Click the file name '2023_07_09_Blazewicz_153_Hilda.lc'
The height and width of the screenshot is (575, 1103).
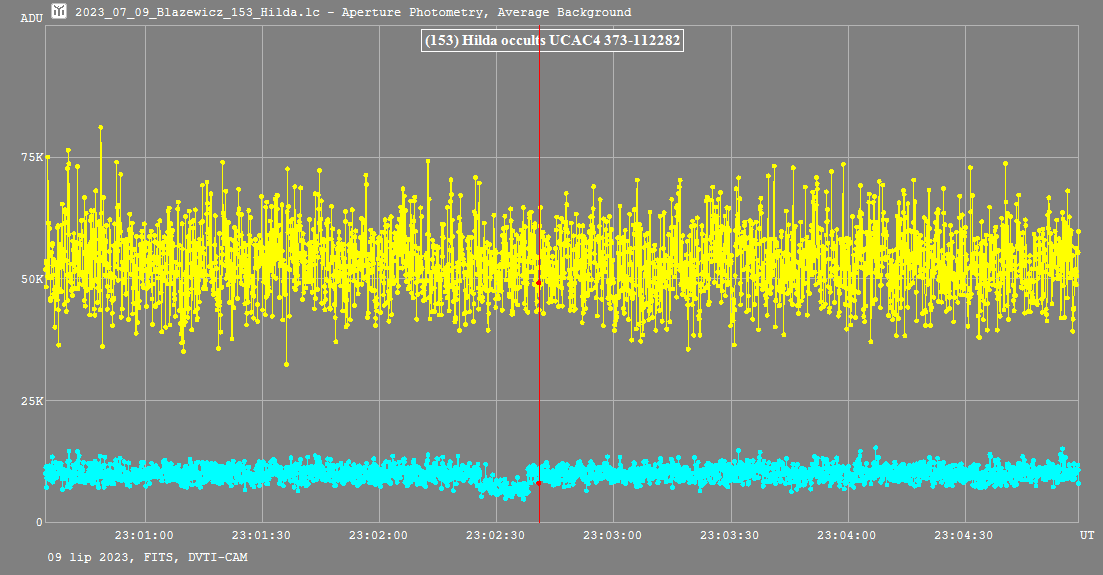(198, 12)
